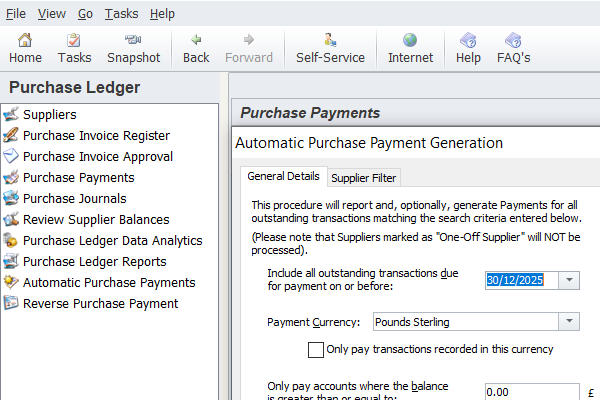Click the Purchase Invoice Register icon

click(11, 135)
